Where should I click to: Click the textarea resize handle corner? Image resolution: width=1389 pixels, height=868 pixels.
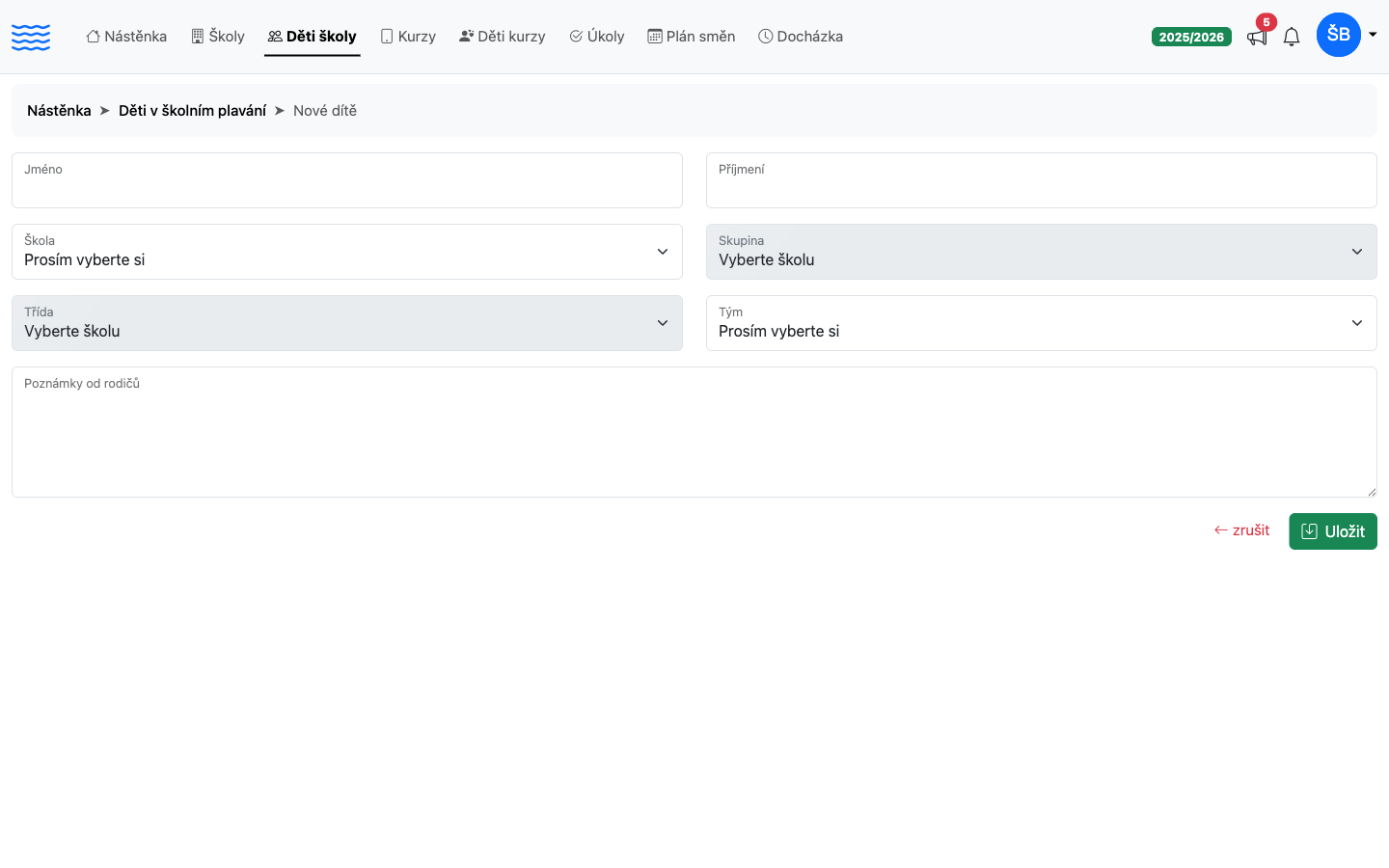[1372, 492]
